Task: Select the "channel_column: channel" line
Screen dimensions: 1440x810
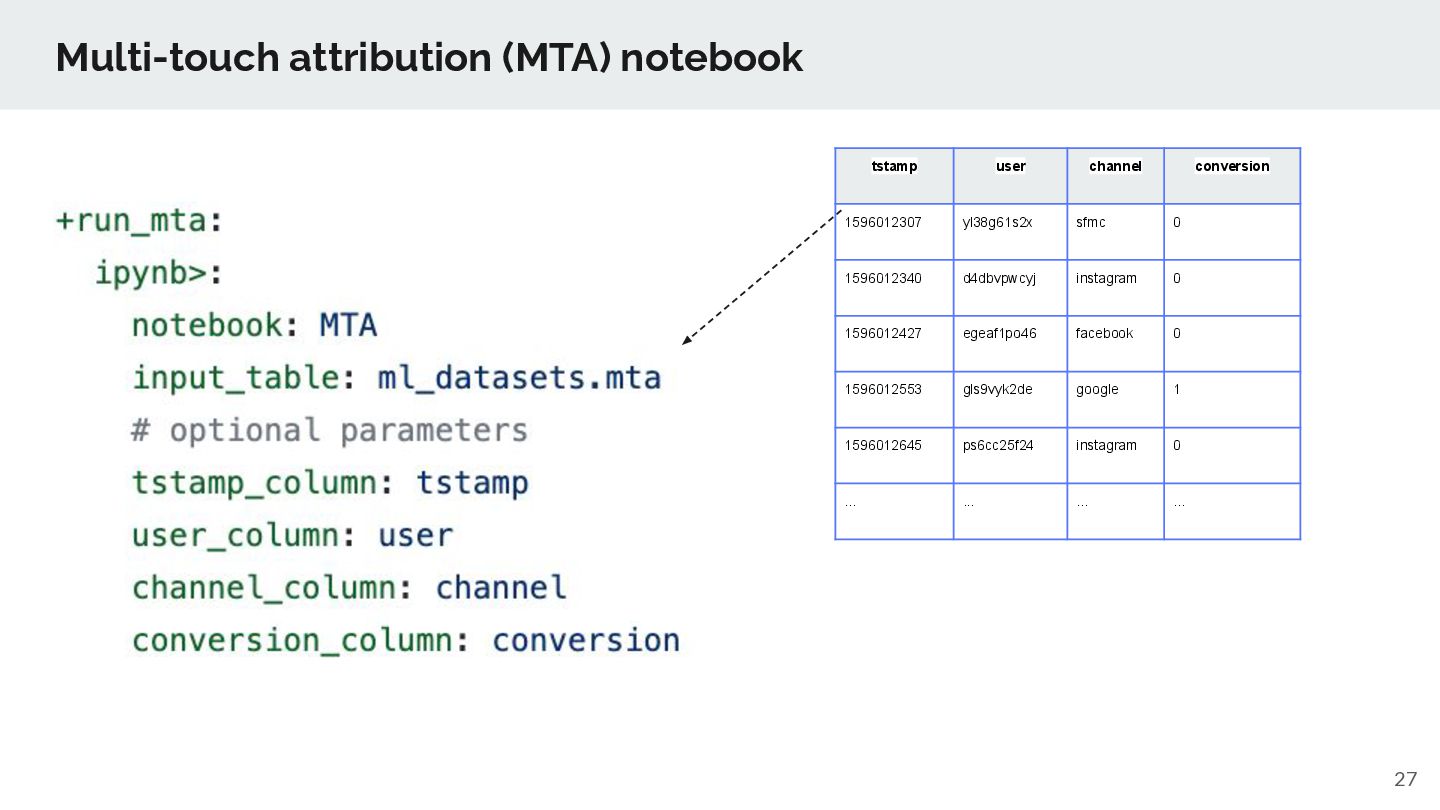Action: (349, 588)
